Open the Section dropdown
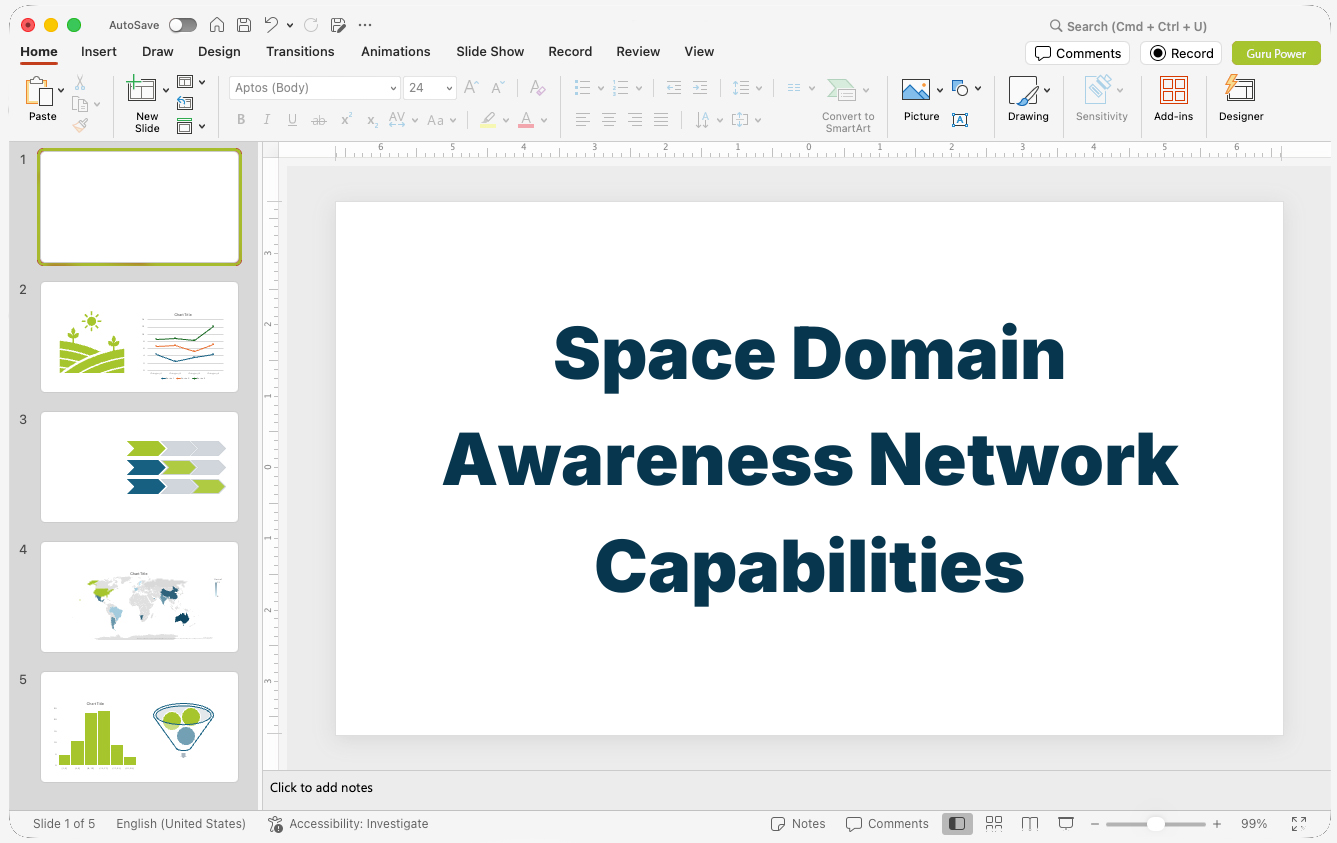The image size is (1337, 843). (191, 126)
